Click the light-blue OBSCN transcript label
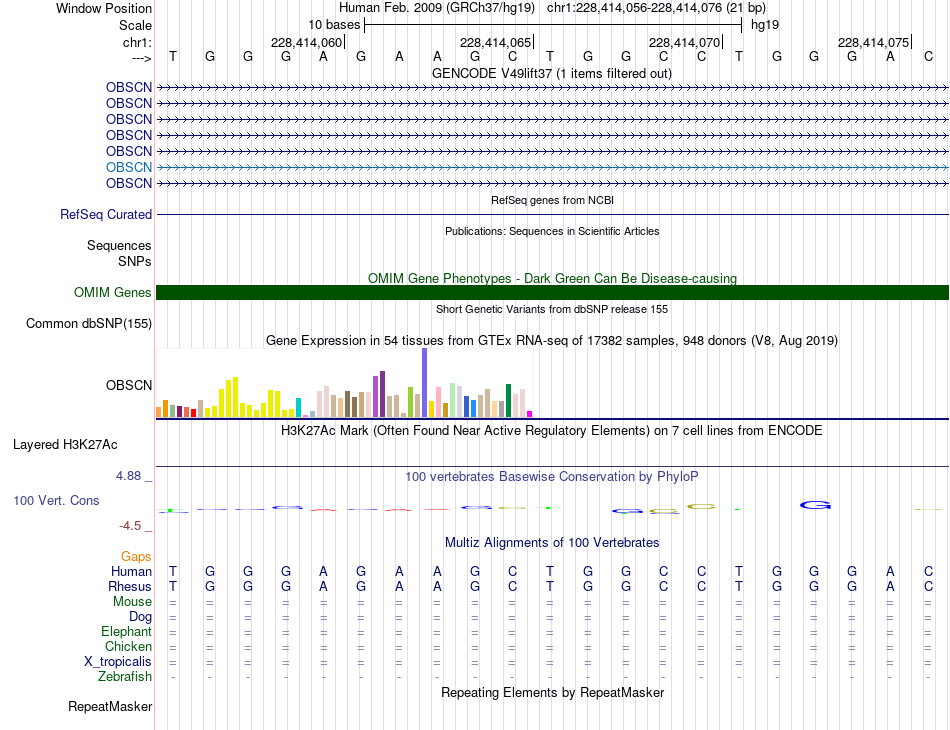 click(x=128, y=167)
